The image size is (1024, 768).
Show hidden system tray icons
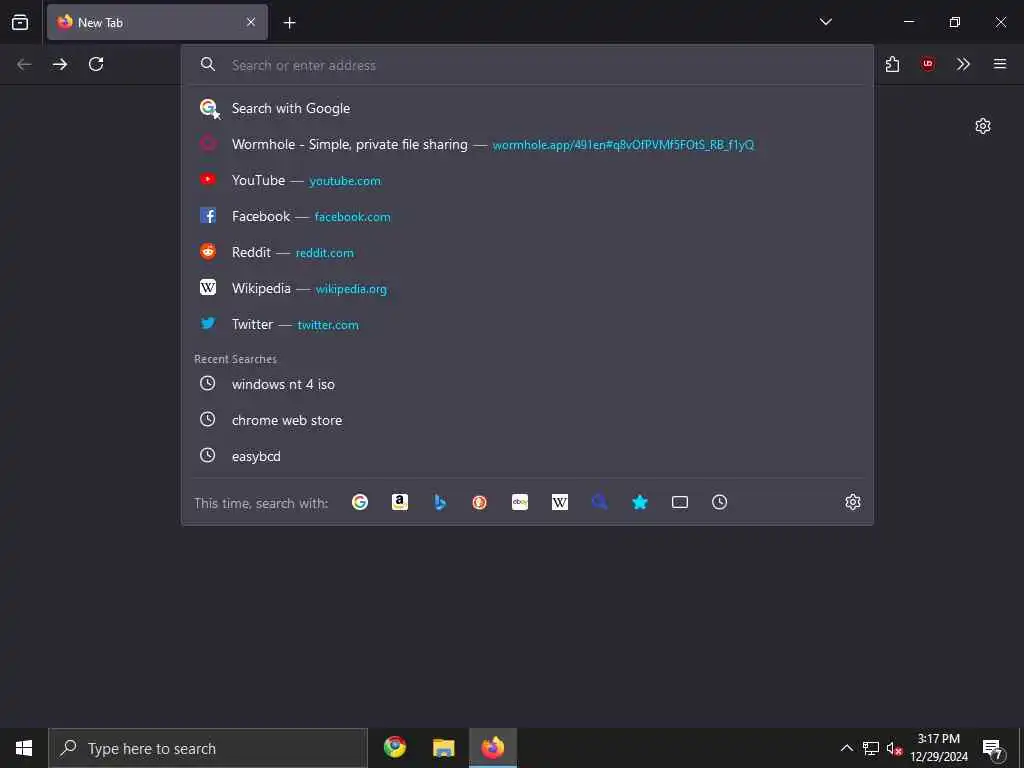(846, 748)
